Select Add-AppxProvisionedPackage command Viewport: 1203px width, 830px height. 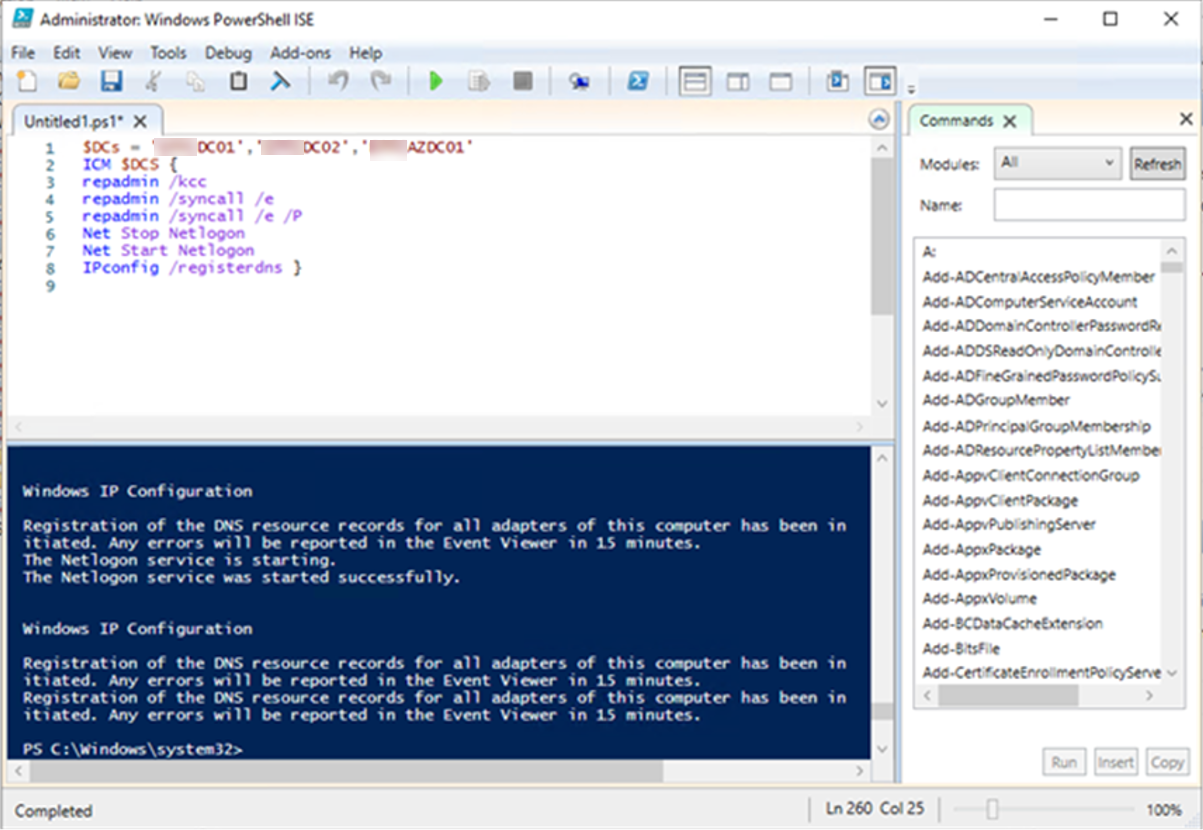[x=1019, y=574]
